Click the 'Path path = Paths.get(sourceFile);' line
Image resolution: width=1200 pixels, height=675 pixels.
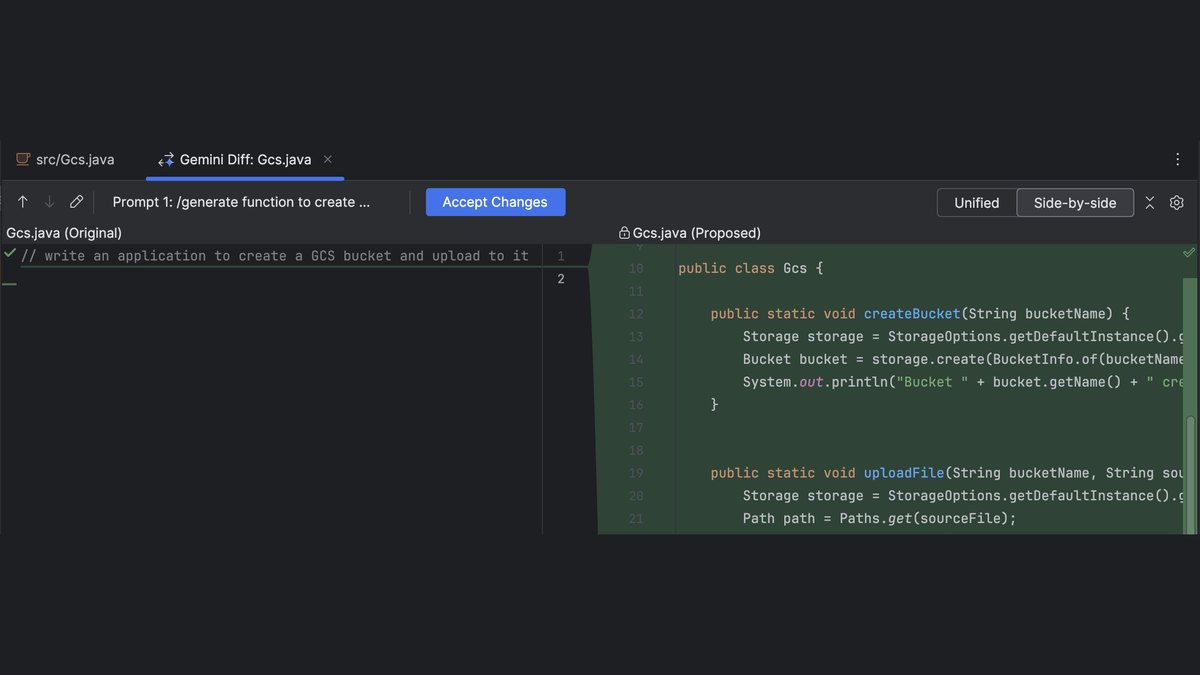coord(879,518)
